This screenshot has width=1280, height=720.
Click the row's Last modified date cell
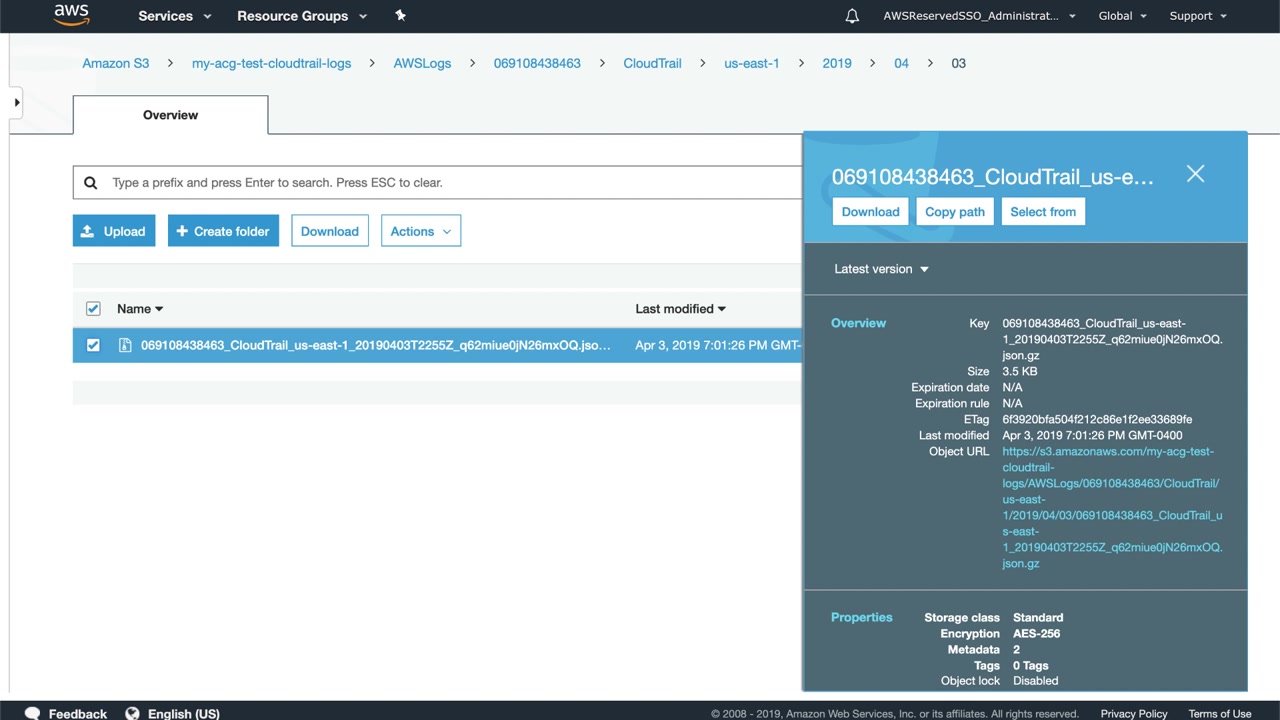click(x=718, y=345)
